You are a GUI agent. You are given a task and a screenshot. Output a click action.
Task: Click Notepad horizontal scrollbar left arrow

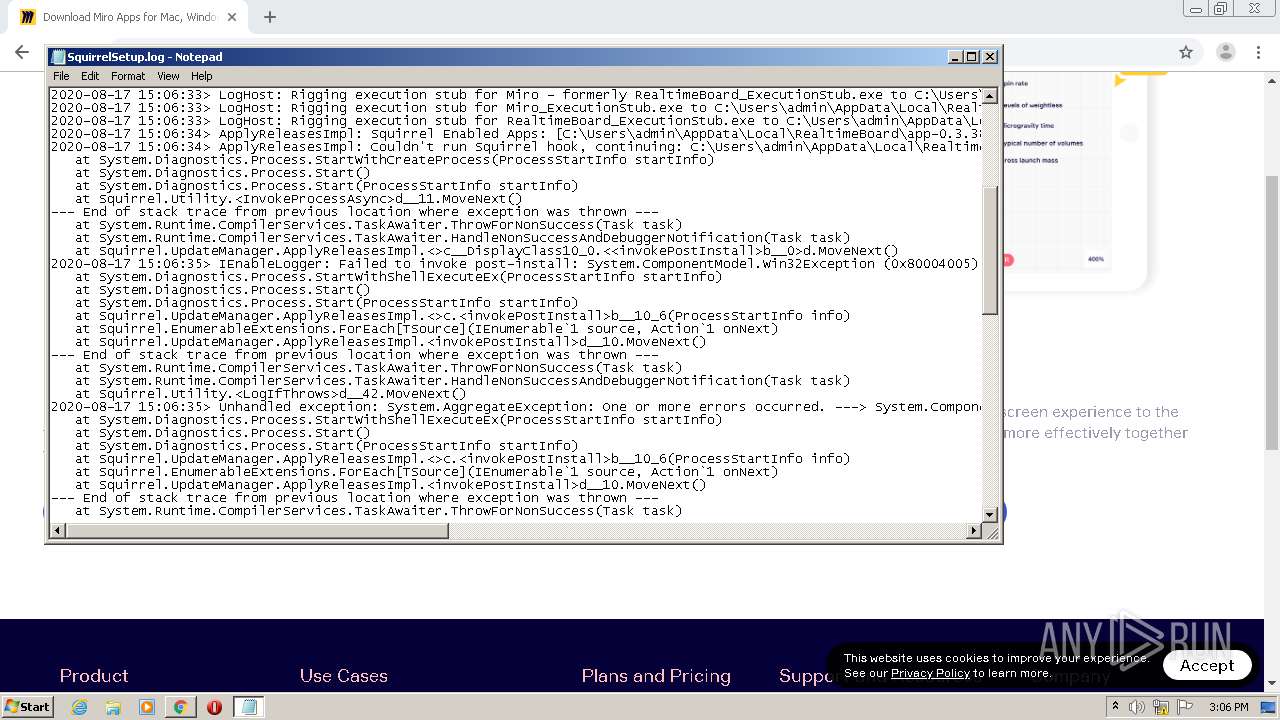click(x=58, y=531)
